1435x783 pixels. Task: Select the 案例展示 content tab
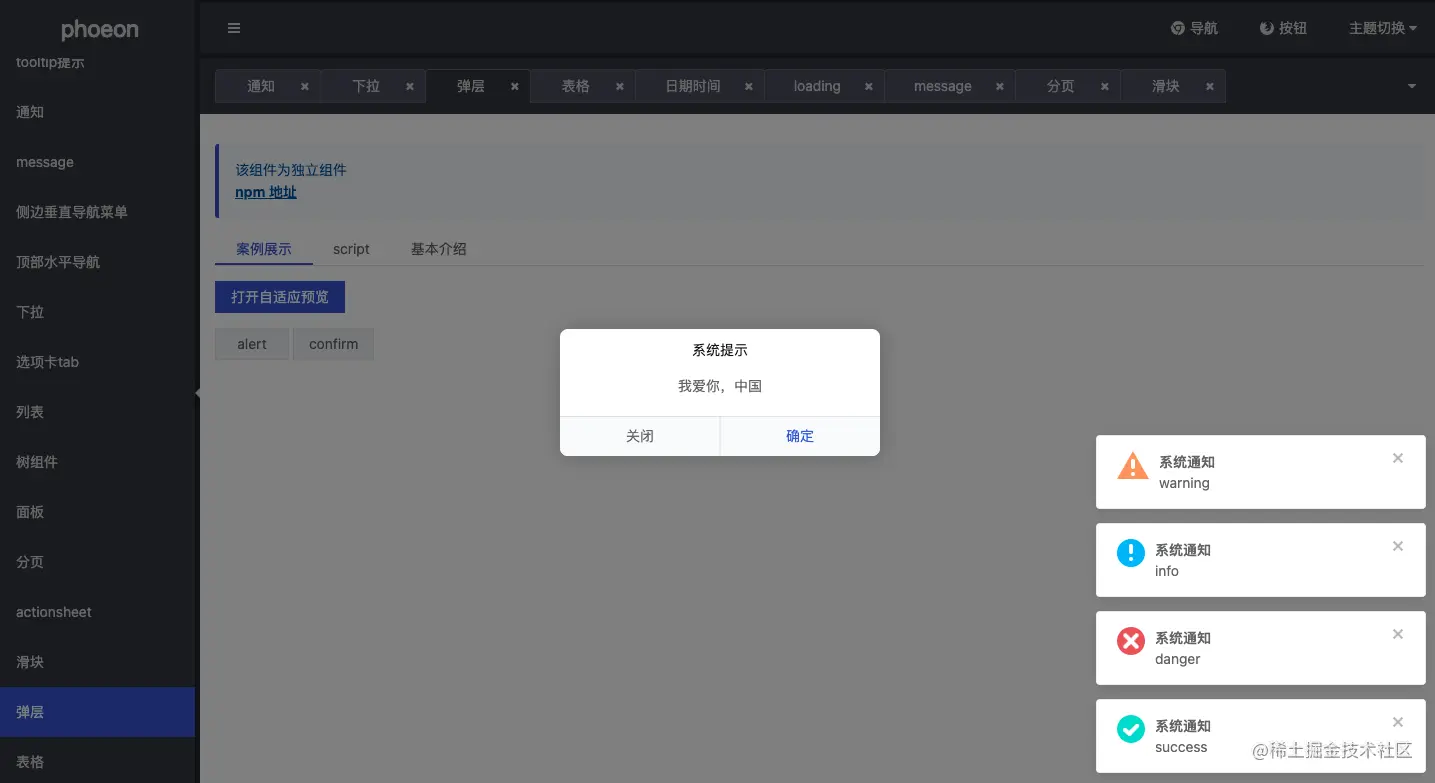264,249
